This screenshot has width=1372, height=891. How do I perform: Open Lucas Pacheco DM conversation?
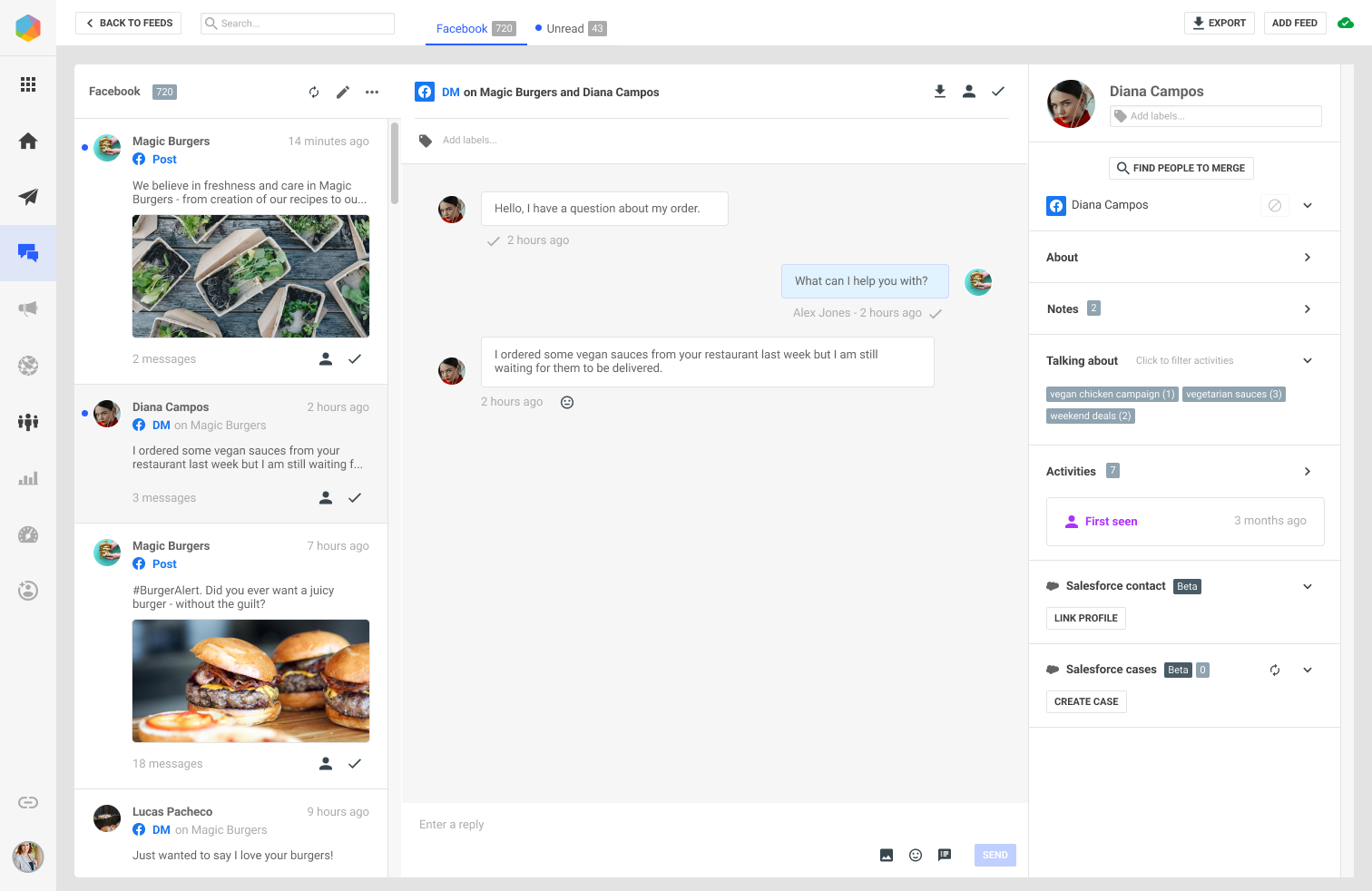pyautogui.click(x=231, y=834)
